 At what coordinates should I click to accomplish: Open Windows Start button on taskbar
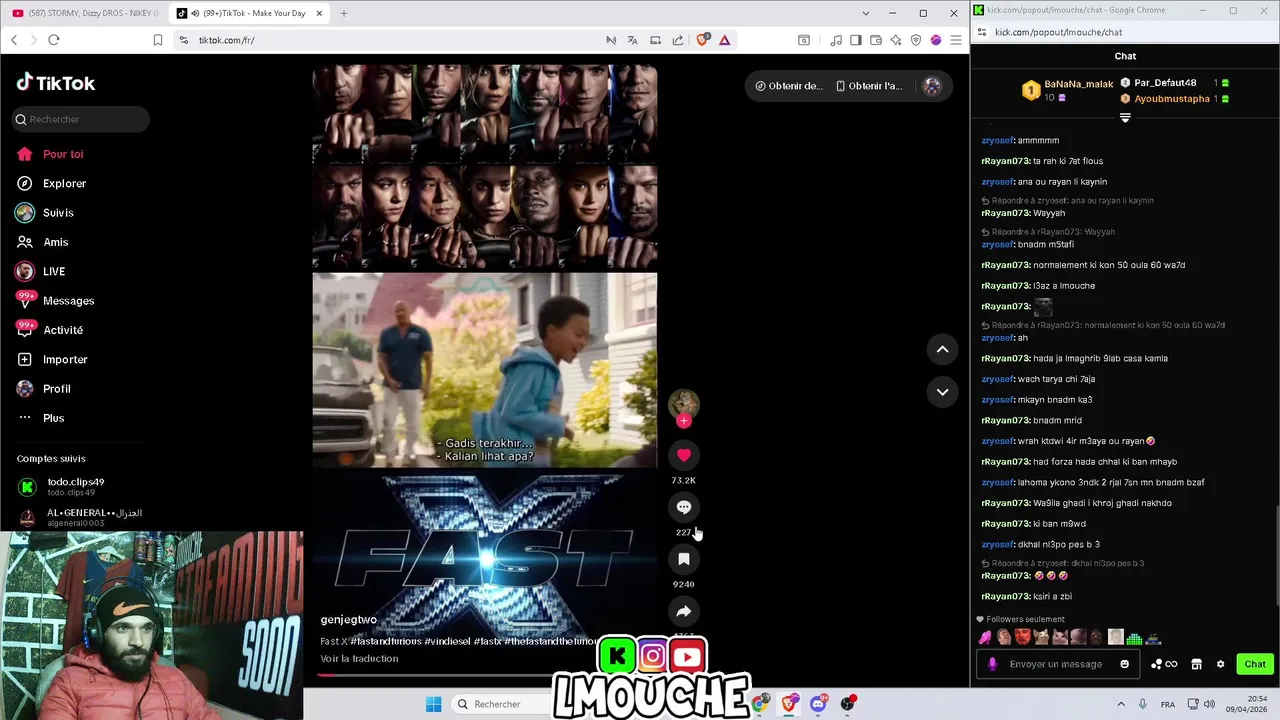tap(434, 704)
